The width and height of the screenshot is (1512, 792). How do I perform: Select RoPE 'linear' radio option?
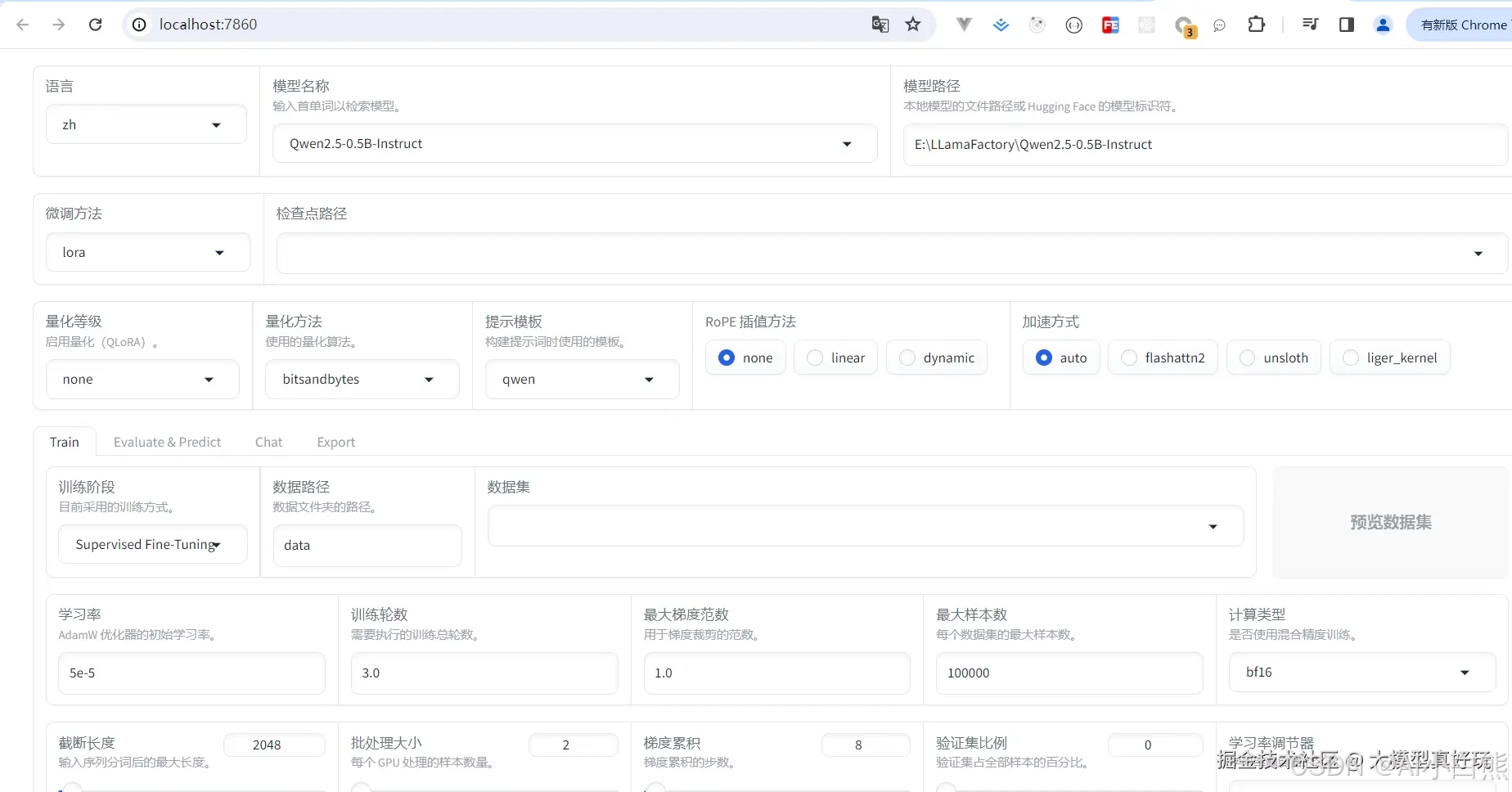click(835, 358)
